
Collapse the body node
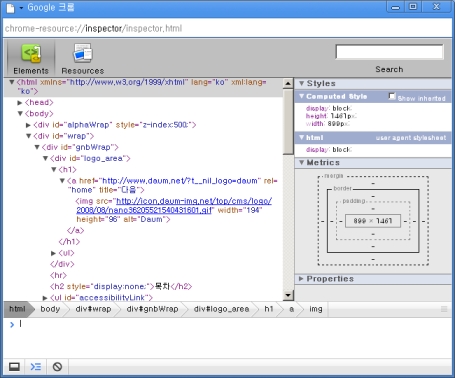click(20, 114)
